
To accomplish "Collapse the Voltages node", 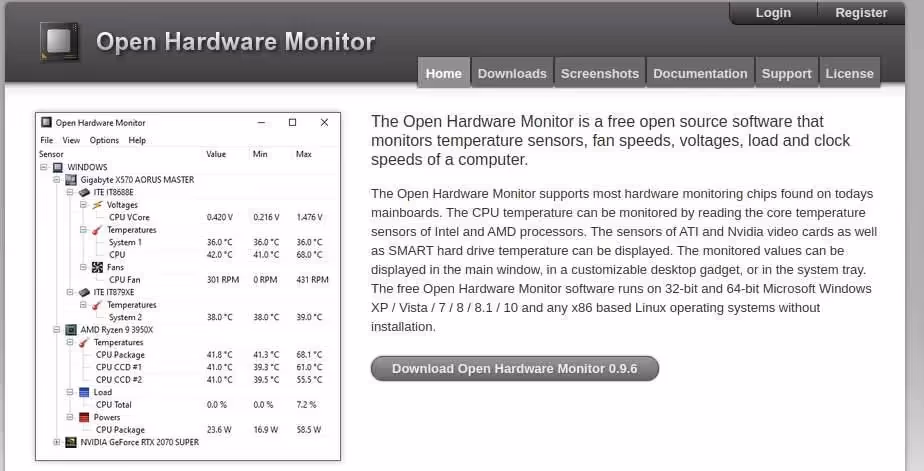I will pos(83,205).
